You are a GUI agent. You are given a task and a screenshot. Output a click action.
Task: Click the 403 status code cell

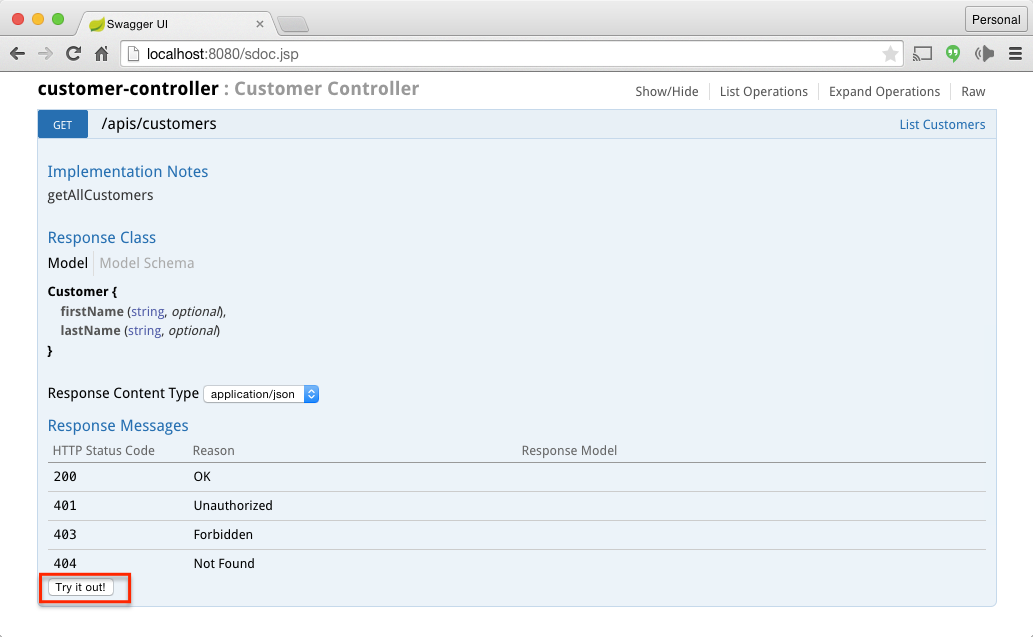click(x=65, y=534)
